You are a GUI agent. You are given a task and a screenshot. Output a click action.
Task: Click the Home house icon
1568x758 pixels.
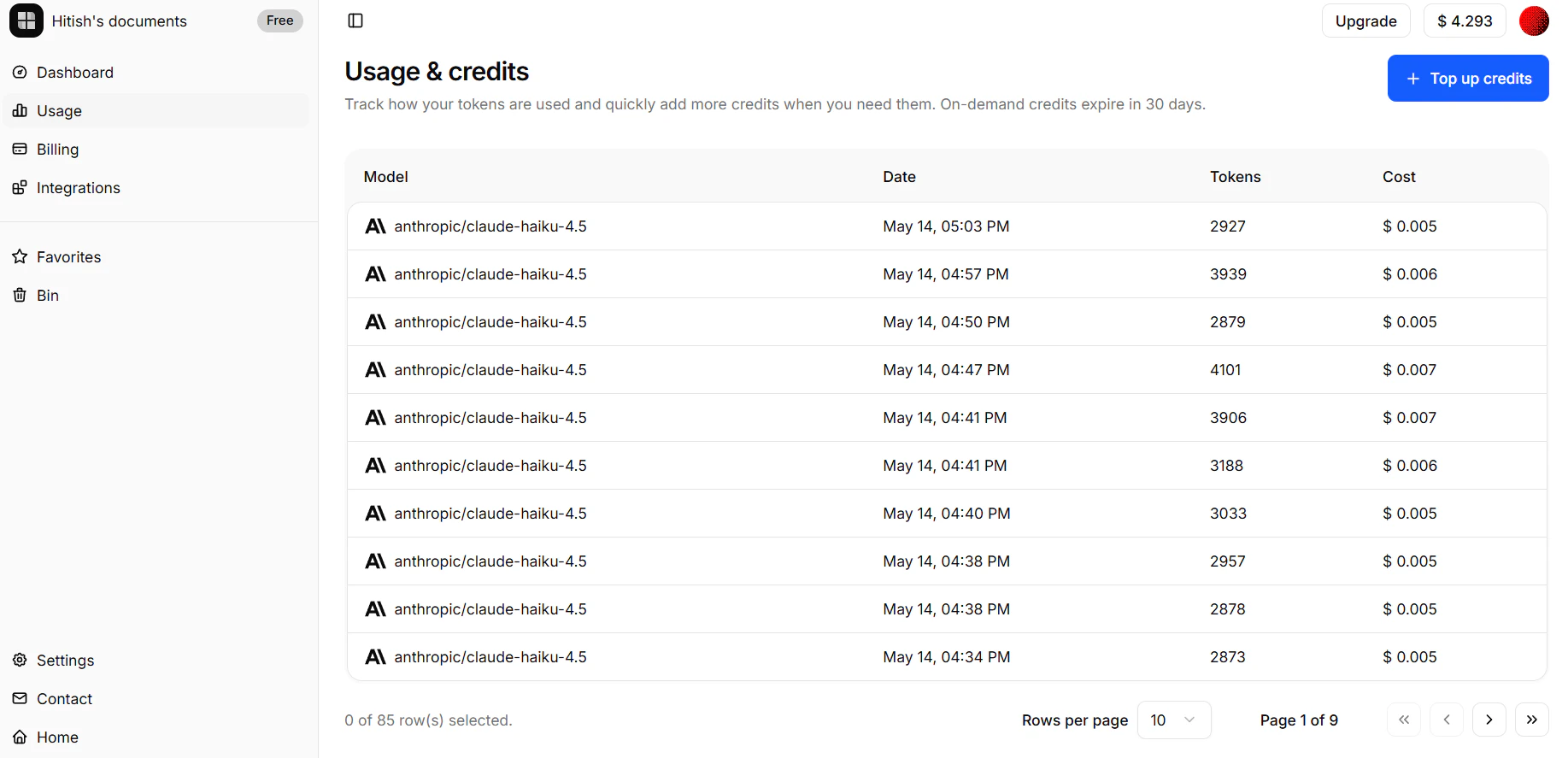coord(20,737)
